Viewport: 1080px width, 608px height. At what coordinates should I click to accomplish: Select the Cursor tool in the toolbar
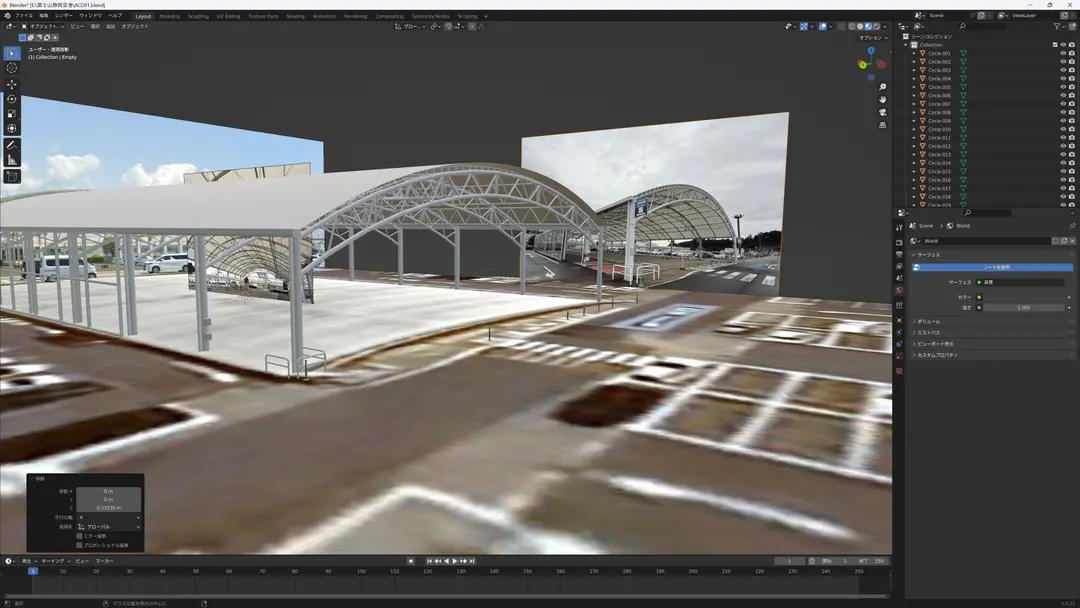12,68
